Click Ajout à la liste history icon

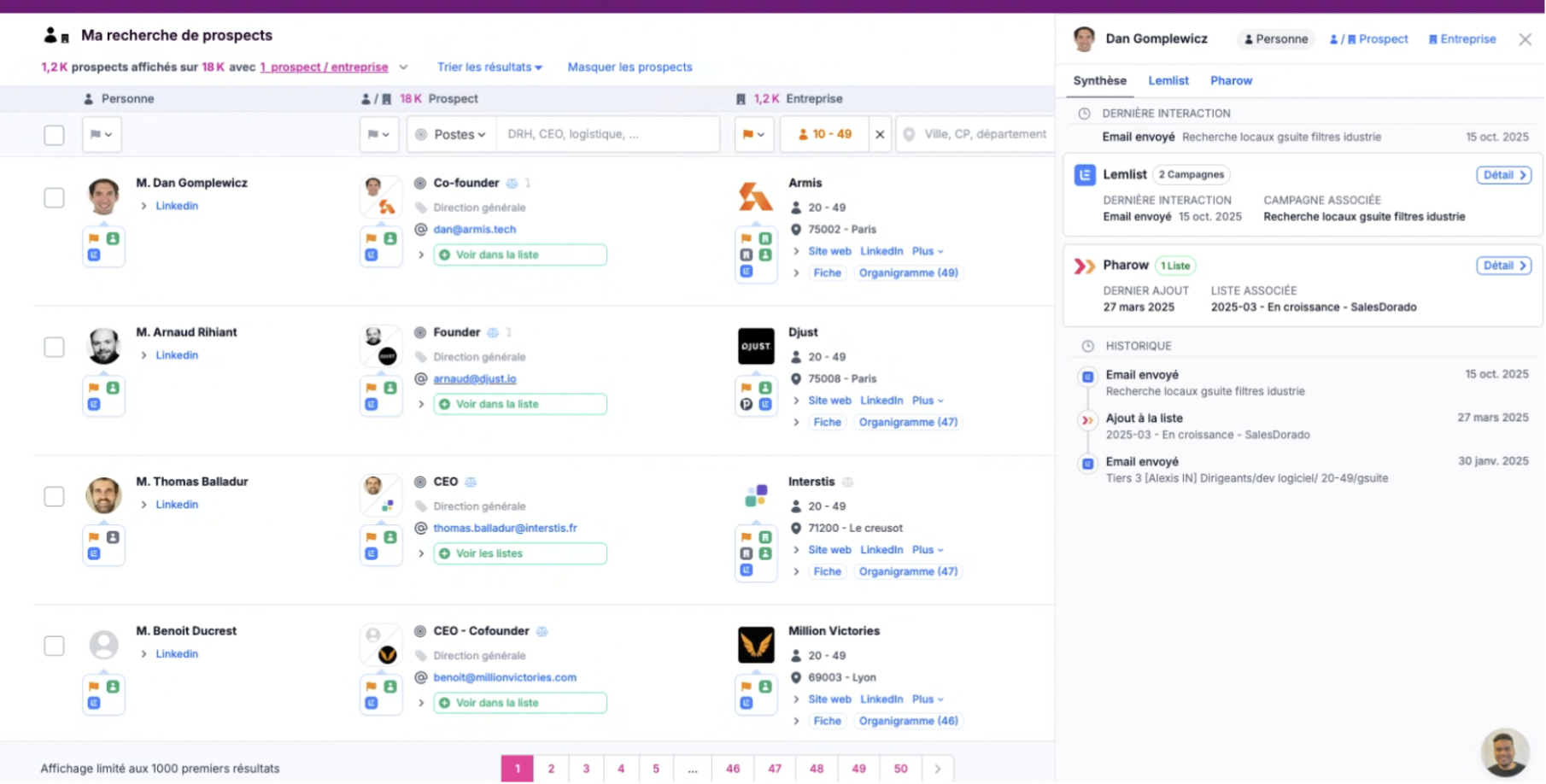tap(1087, 420)
